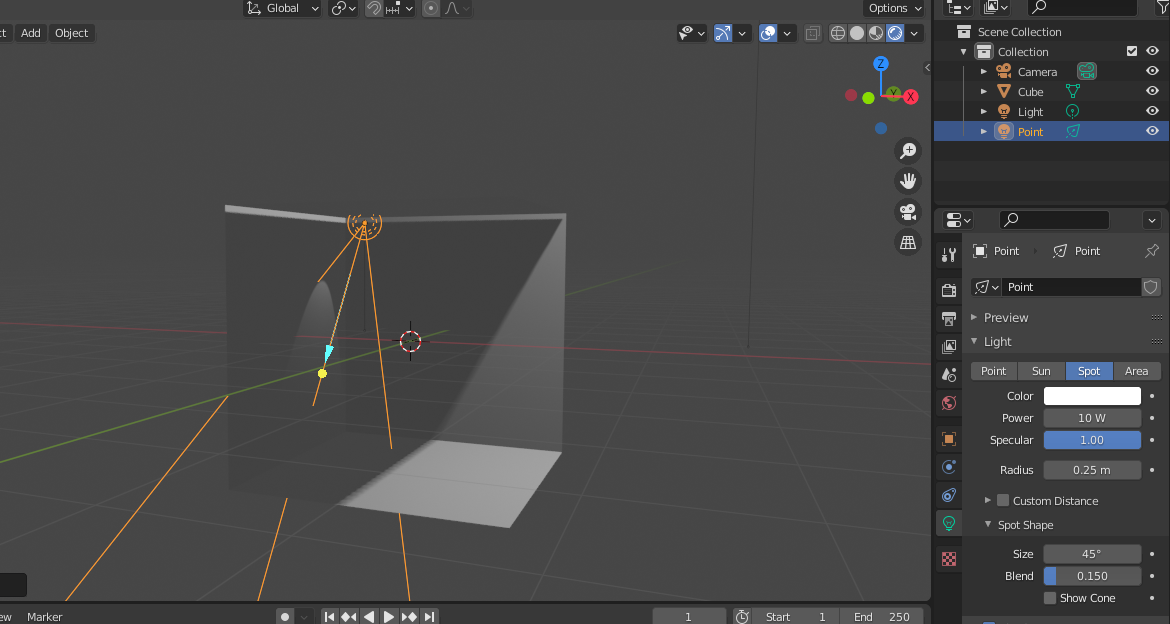Viewport: 1170px width, 624px height.
Task: Open the View Layer properties tab
Action: 949,347
